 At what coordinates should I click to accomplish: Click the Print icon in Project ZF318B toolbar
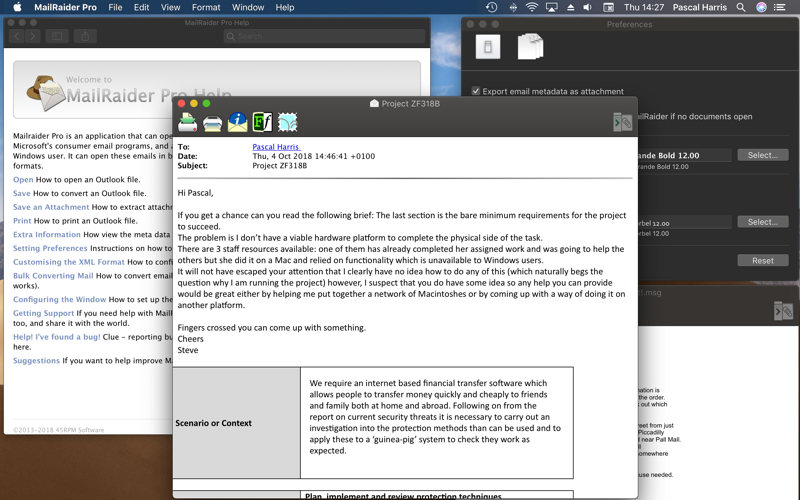click(212, 123)
